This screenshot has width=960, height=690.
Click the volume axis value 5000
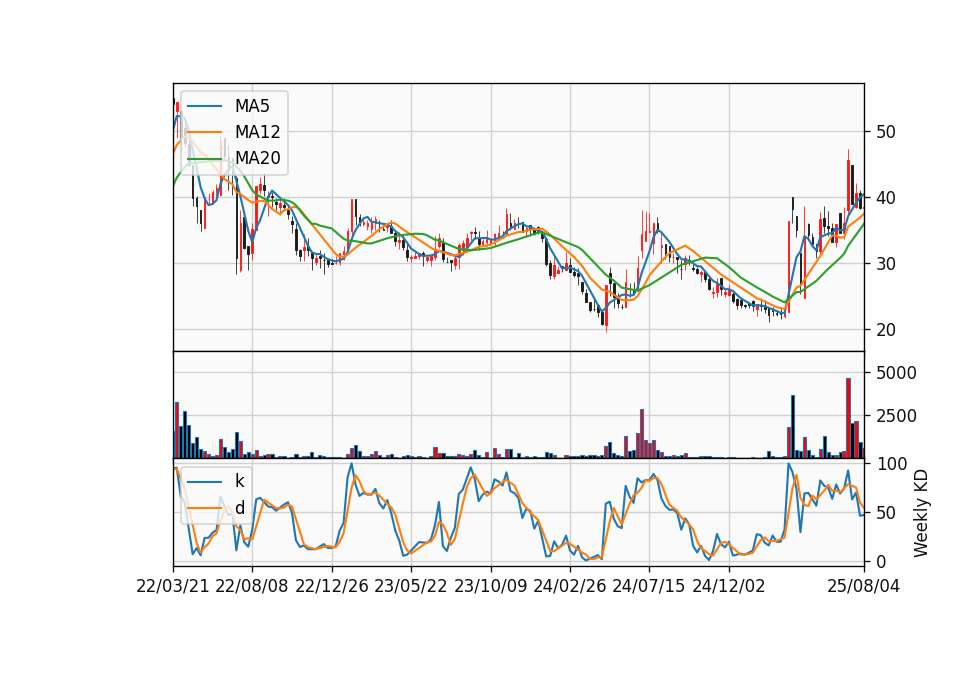coord(896,373)
